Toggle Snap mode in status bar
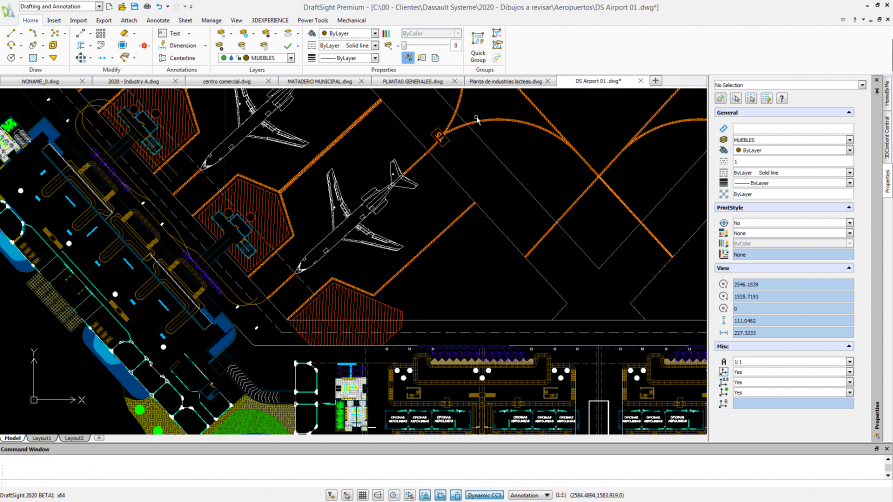The height and width of the screenshot is (502, 893). pos(347,495)
